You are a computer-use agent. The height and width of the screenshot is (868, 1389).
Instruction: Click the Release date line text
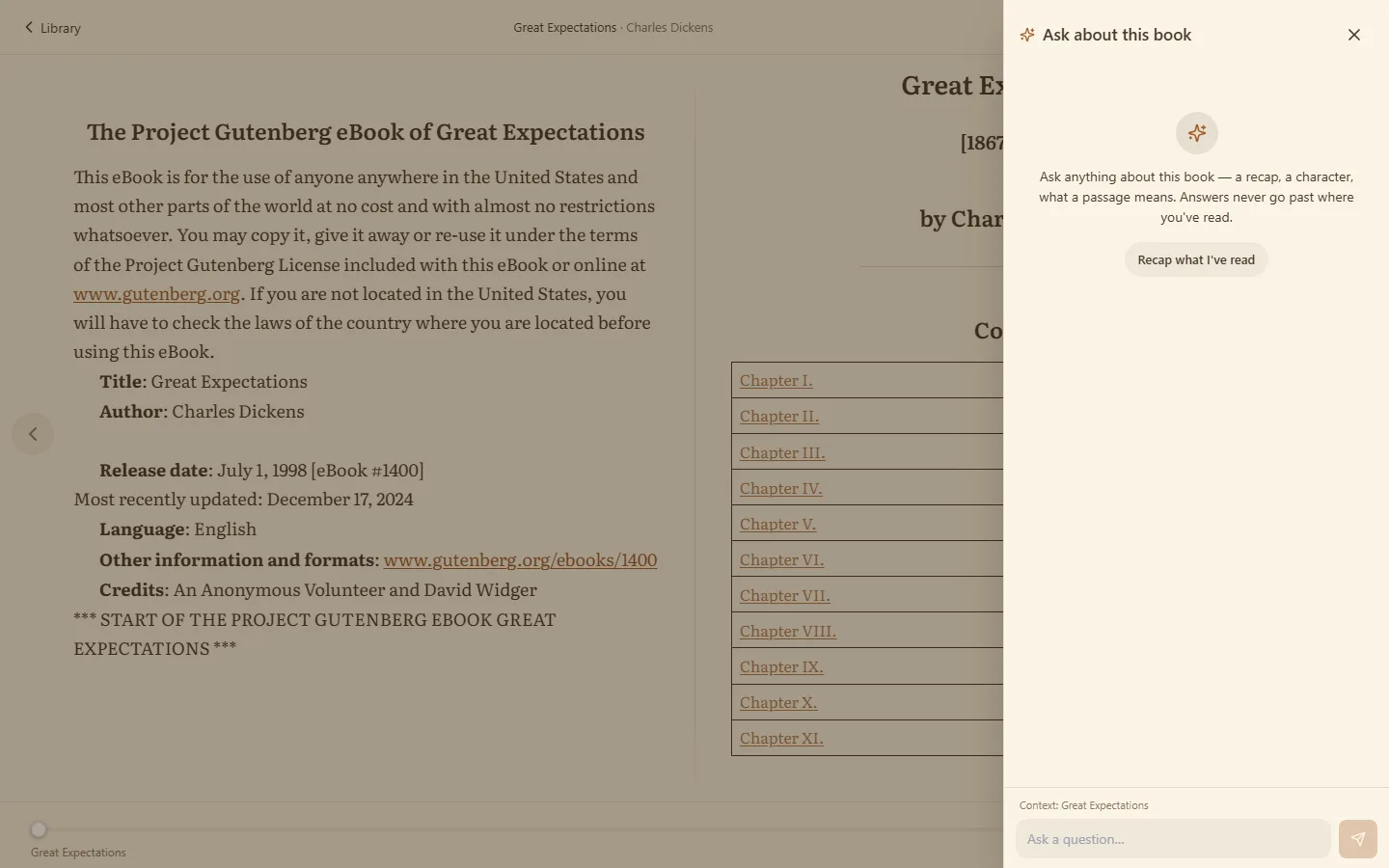(261, 470)
